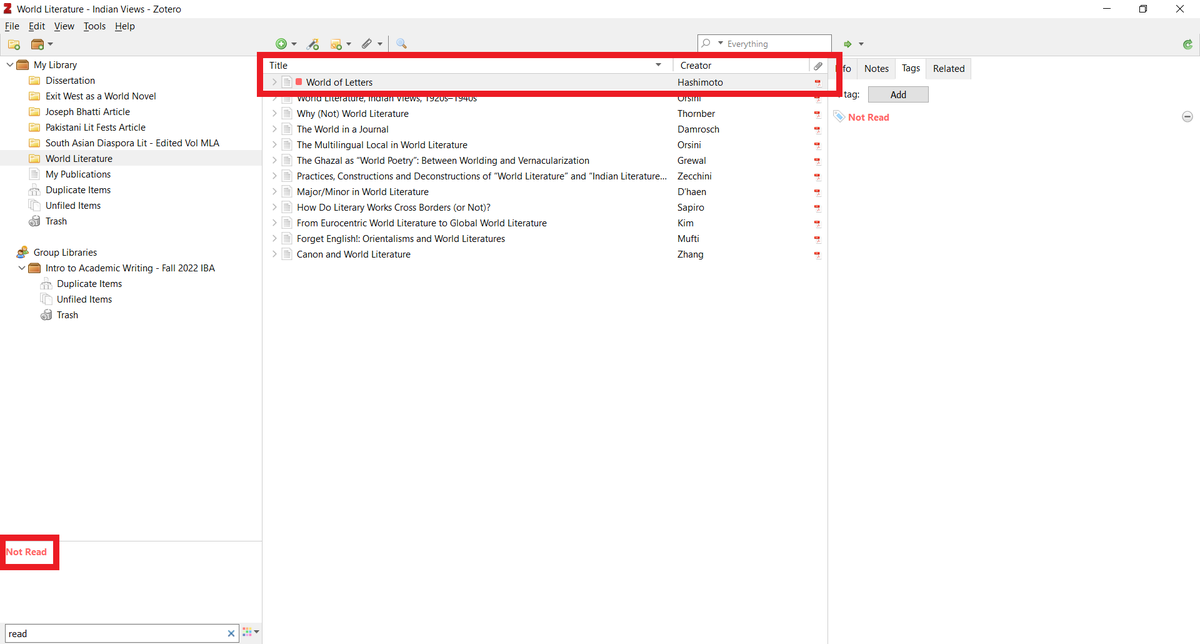Click PDF attachment icon for Kim row
1200x644 pixels.
pyautogui.click(x=818, y=223)
